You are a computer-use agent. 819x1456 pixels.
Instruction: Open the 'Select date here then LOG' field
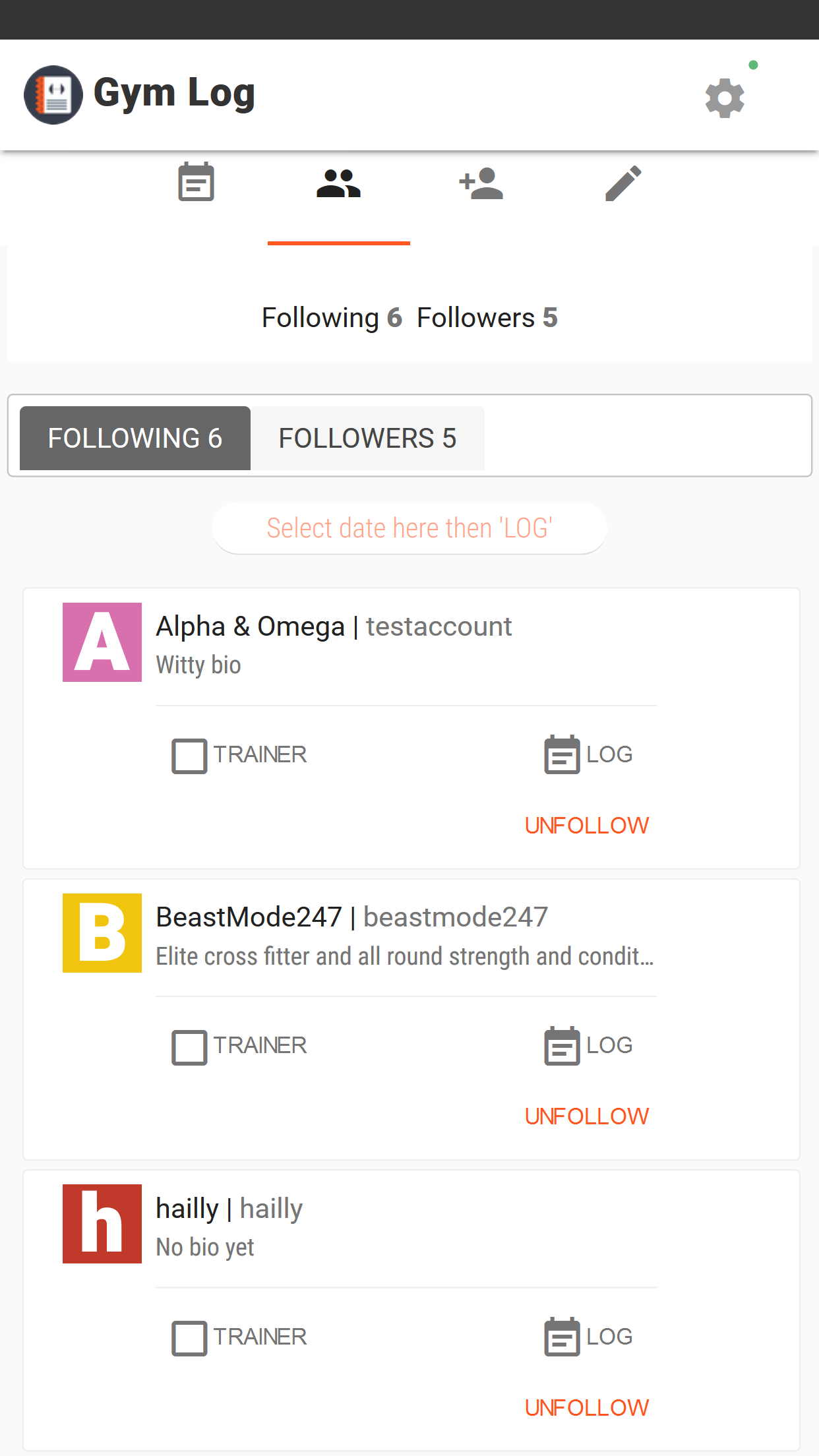point(409,528)
